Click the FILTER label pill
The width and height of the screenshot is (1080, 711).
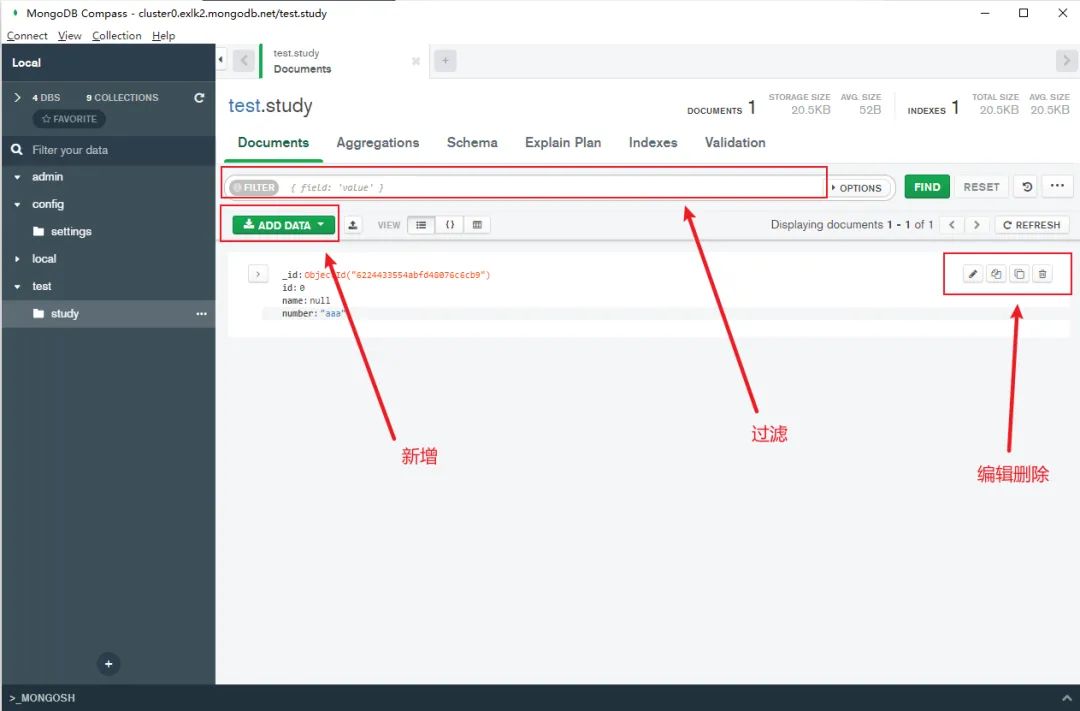(254, 187)
